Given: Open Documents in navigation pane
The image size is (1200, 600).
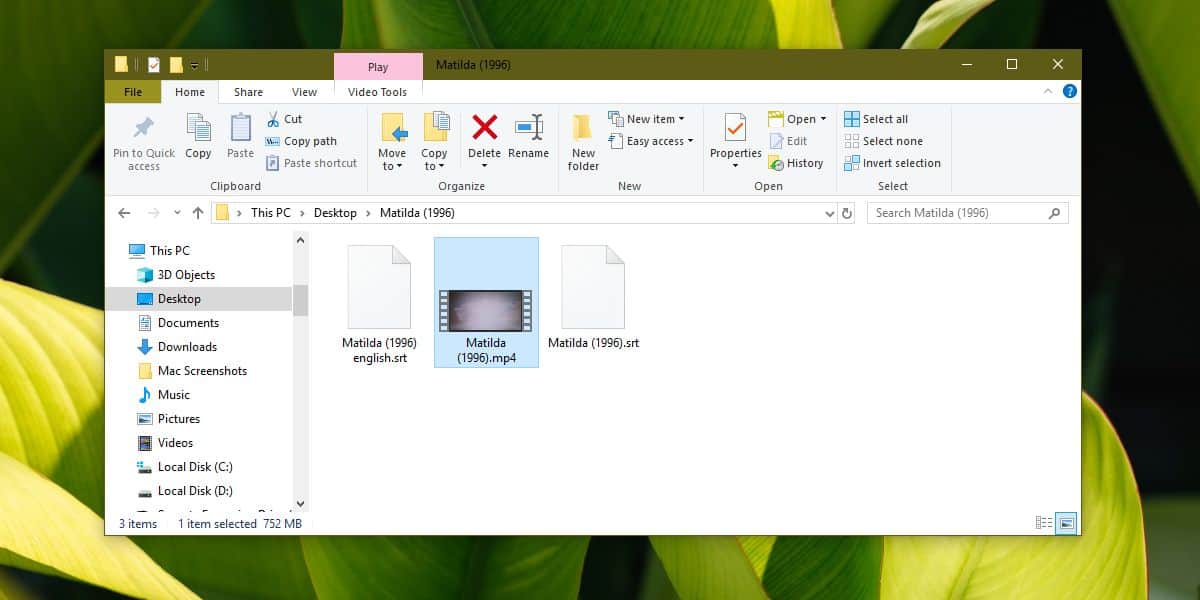Looking at the screenshot, I should [x=177, y=323].
